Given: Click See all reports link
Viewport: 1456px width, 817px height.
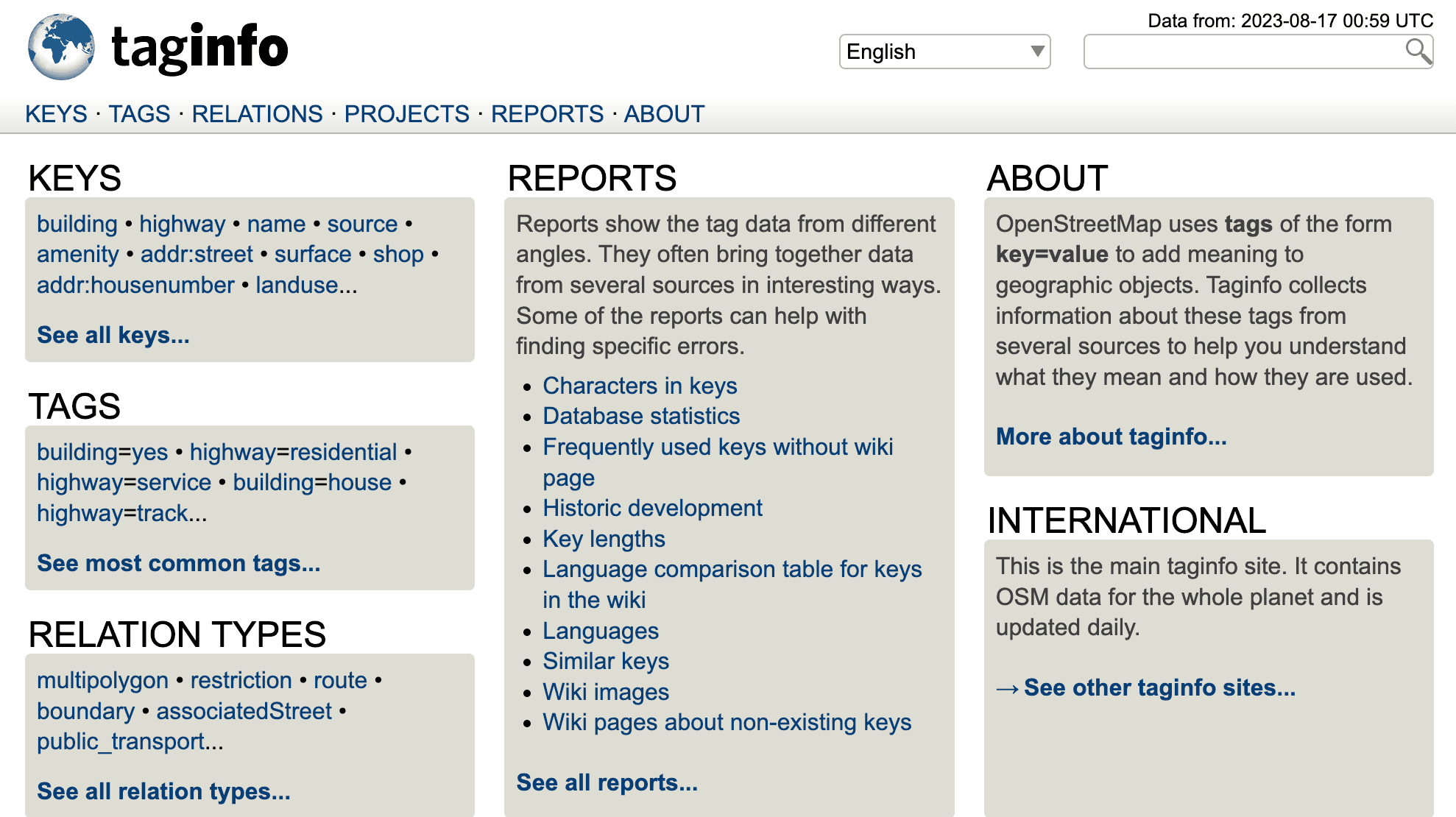Looking at the screenshot, I should 607,783.
